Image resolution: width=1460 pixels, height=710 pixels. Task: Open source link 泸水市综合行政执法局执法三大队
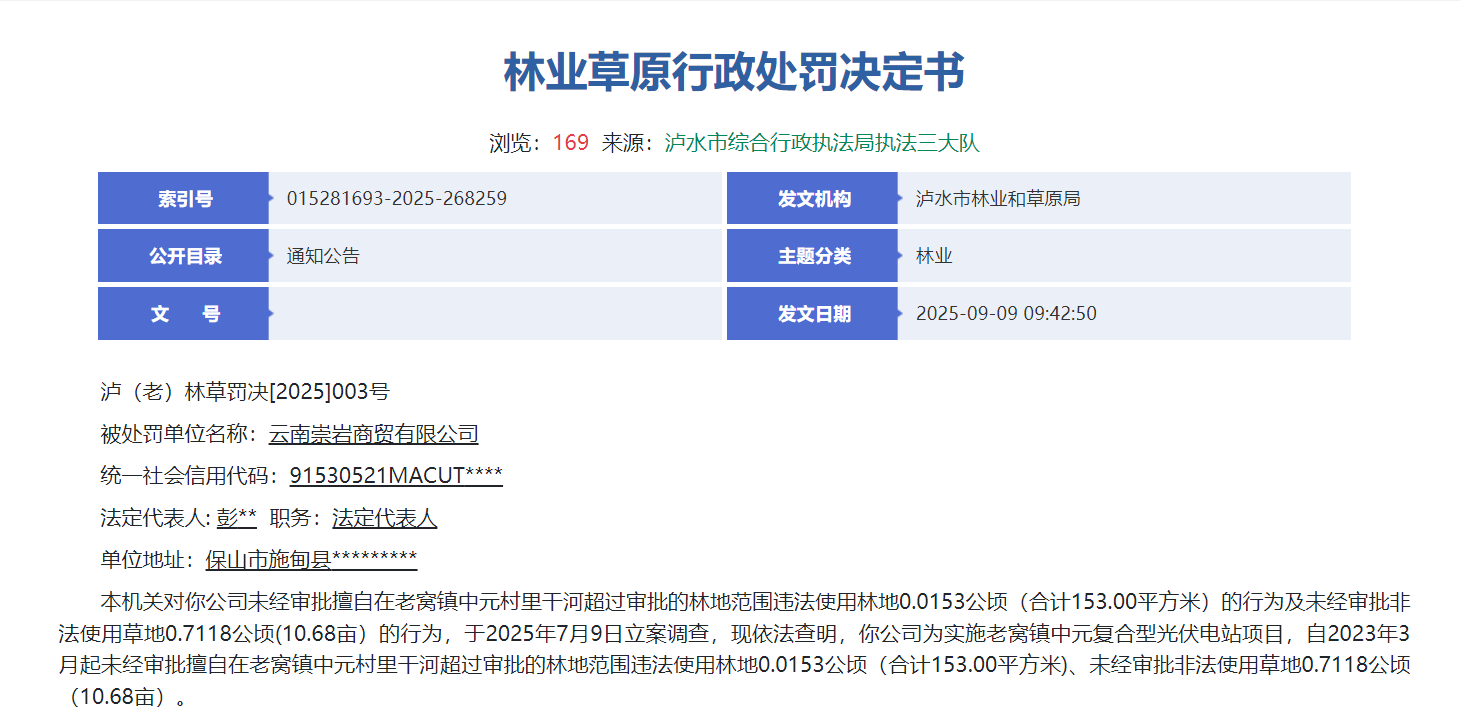[822, 143]
